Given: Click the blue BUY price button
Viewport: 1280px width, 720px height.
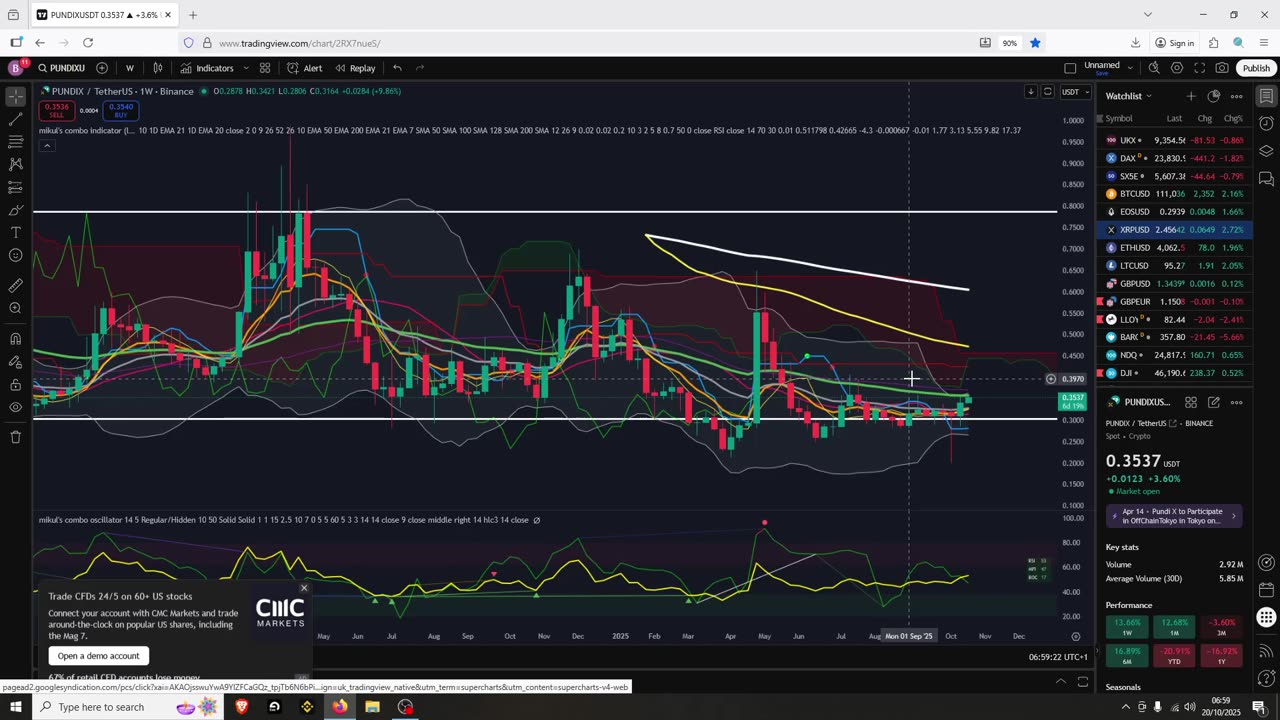Looking at the screenshot, I should pyautogui.click(x=120, y=110).
